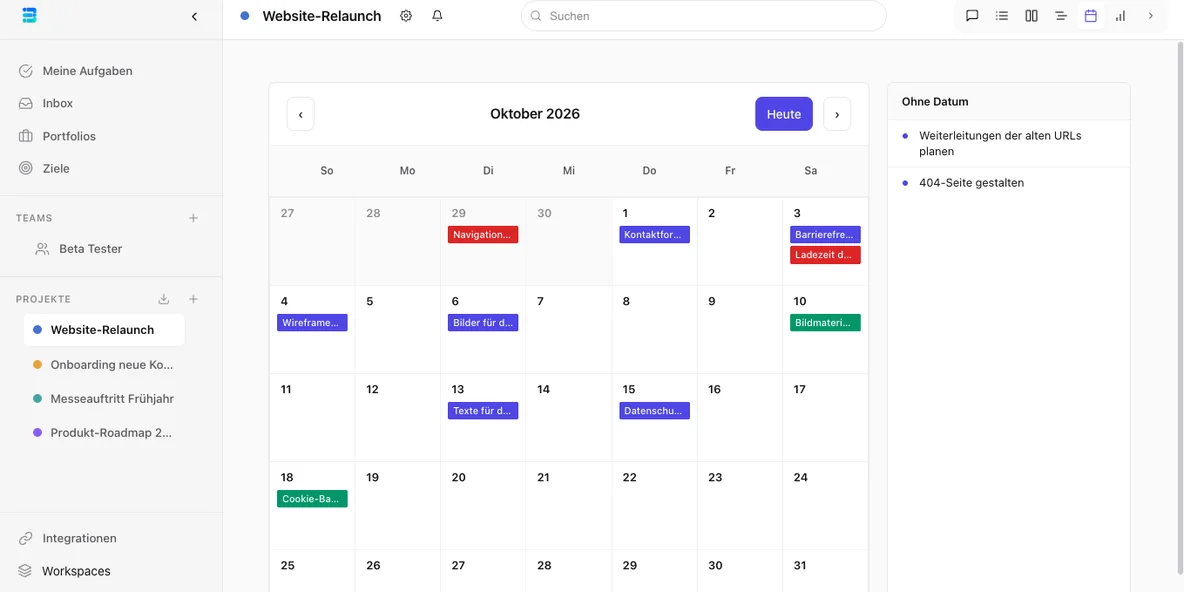Select the Website-Relaunch project in sidebar
The image size is (1184, 592).
tap(104, 330)
